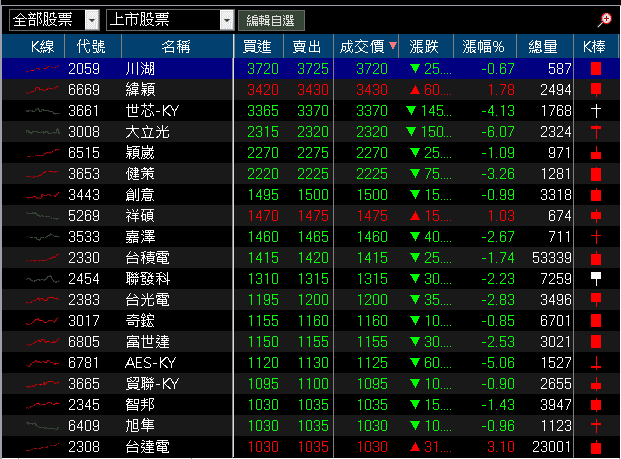This screenshot has width=621, height=459.
Task: Click total volume 53339 for 台積電
Action: (551, 258)
